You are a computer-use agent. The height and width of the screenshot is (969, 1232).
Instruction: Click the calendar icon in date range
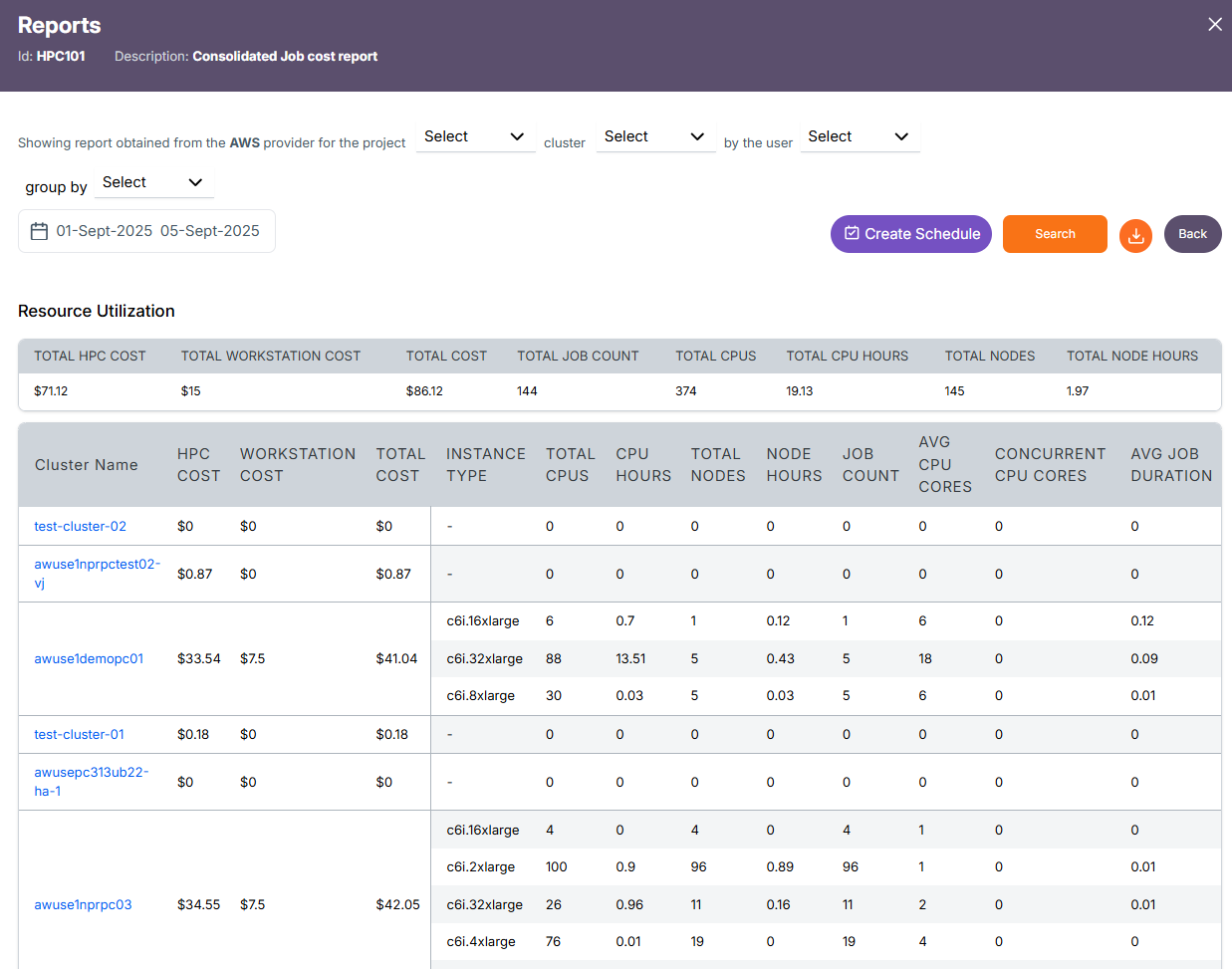pos(39,231)
